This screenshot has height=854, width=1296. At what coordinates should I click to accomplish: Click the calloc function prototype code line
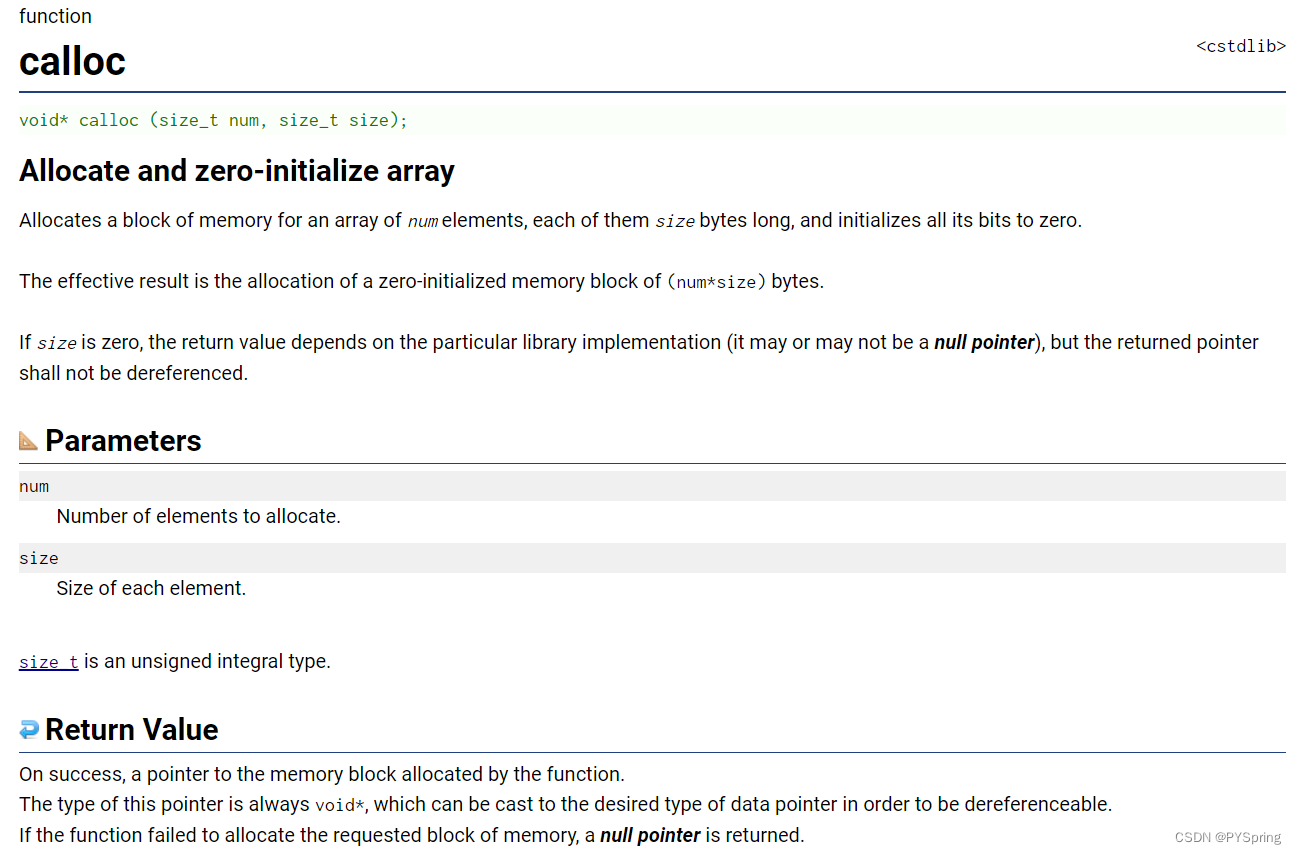click(652, 120)
